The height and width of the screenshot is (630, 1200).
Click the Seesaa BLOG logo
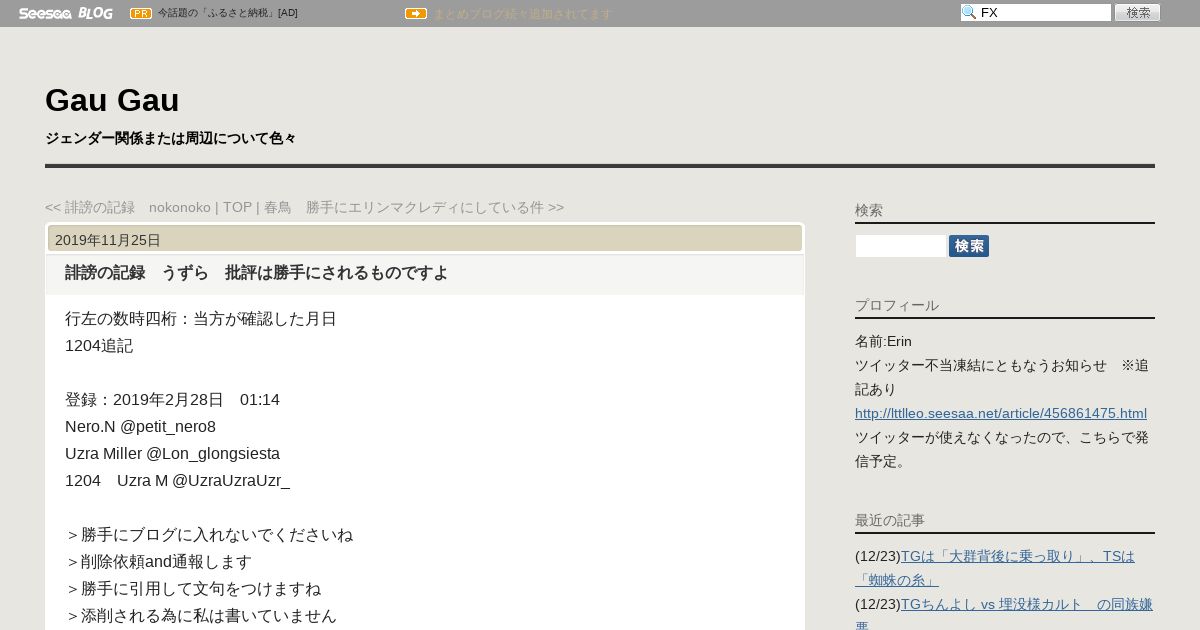pyautogui.click(x=65, y=13)
